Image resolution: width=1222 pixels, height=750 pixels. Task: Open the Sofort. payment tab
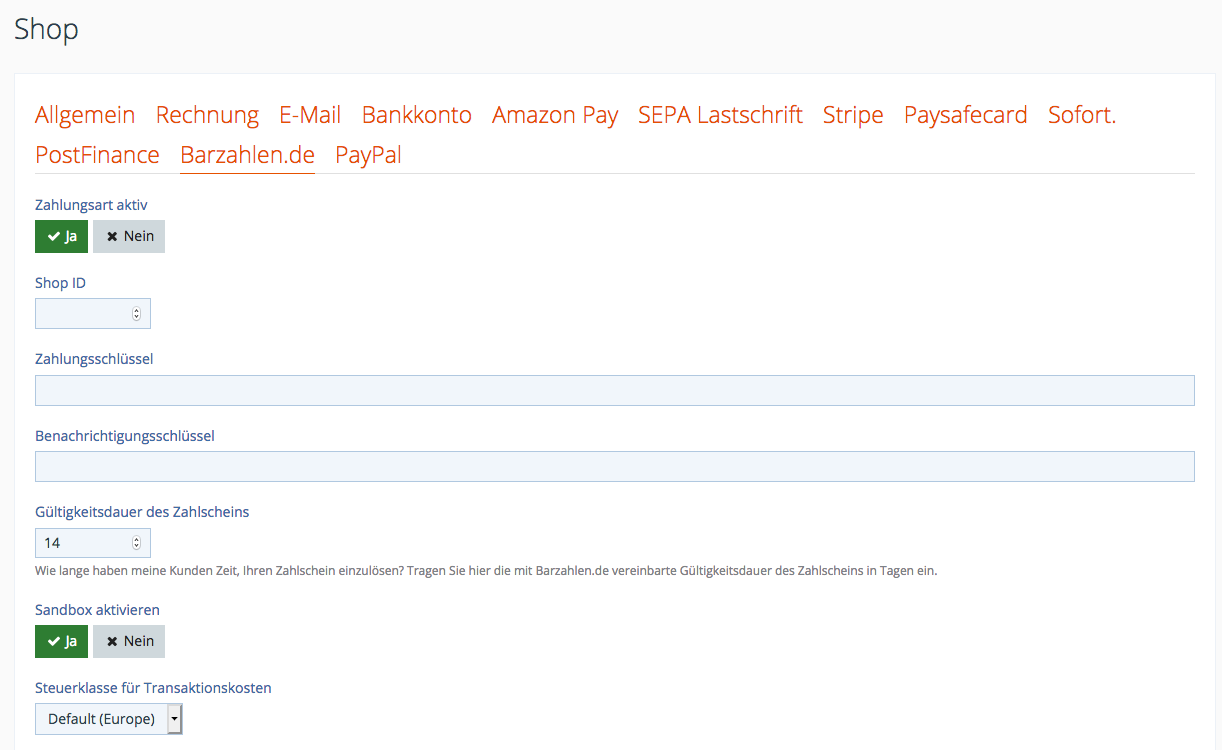[1081, 115]
